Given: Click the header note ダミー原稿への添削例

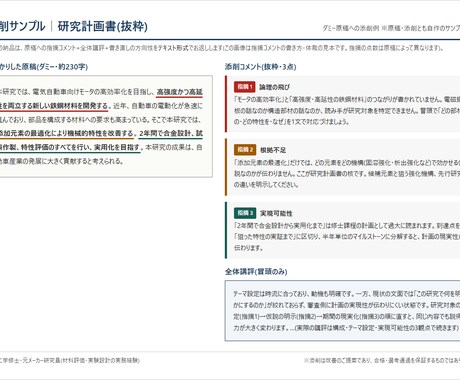Looking at the screenshot, I should point(350,28).
